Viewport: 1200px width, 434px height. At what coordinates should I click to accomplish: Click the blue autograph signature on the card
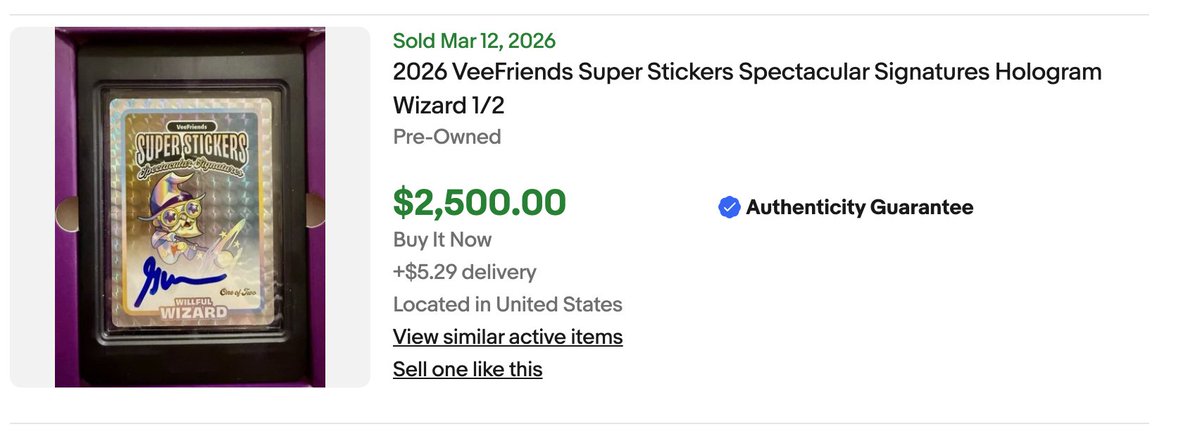point(158,275)
